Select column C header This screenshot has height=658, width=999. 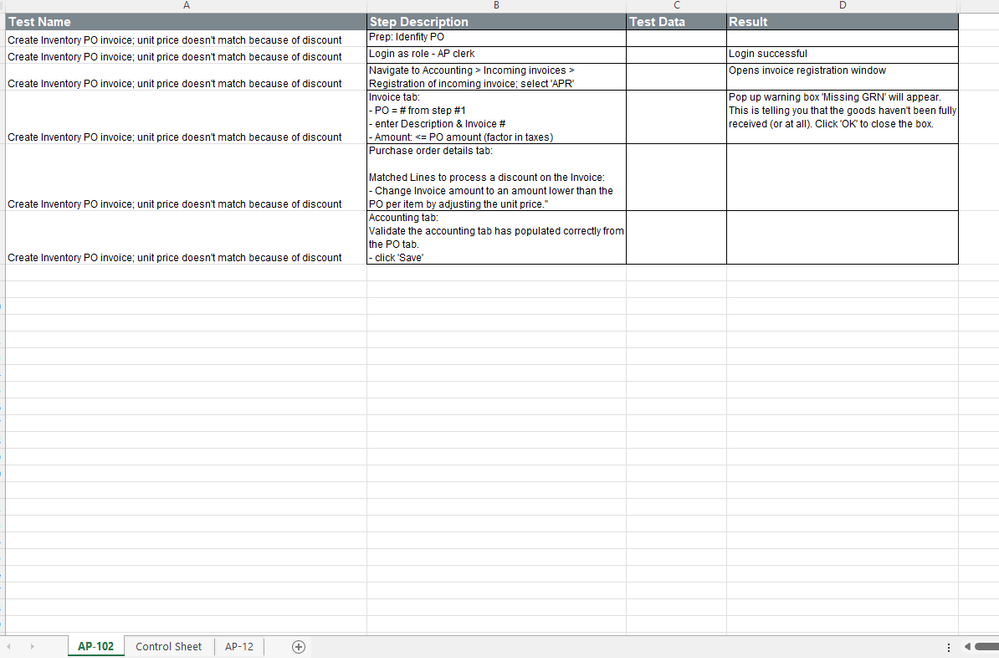coord(676,5)
